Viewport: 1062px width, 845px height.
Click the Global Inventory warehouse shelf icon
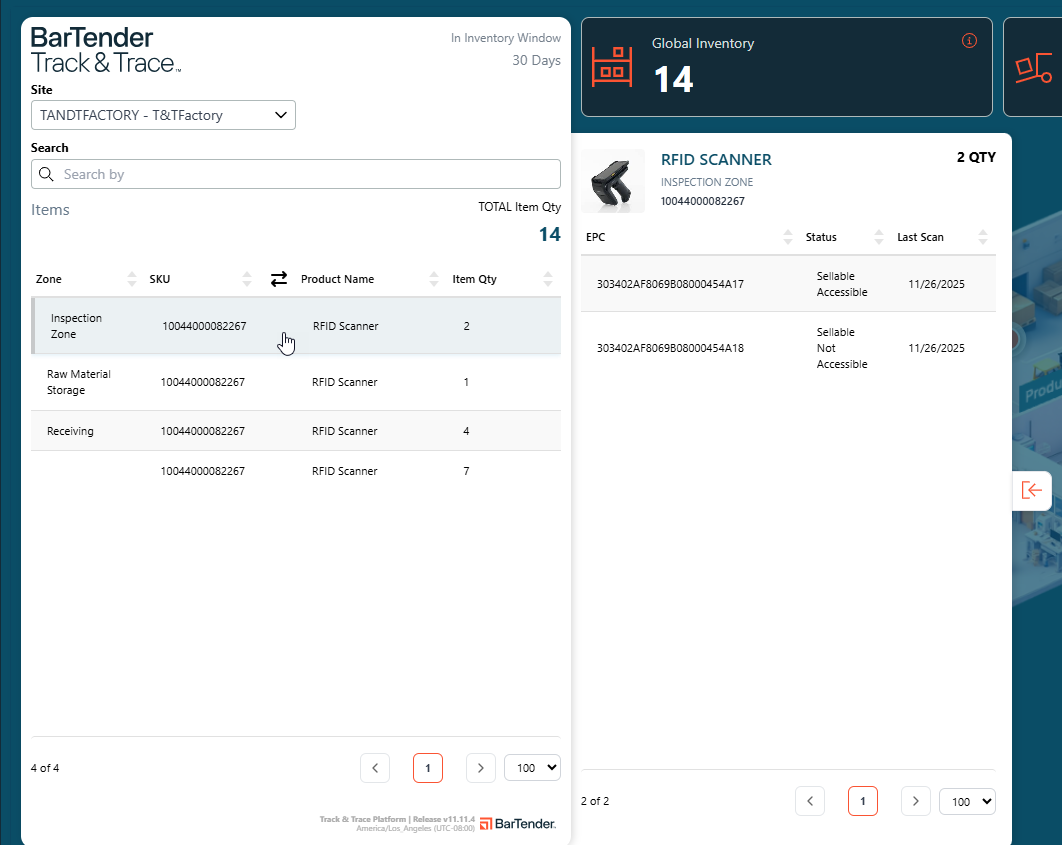click(x=612, y=67)
